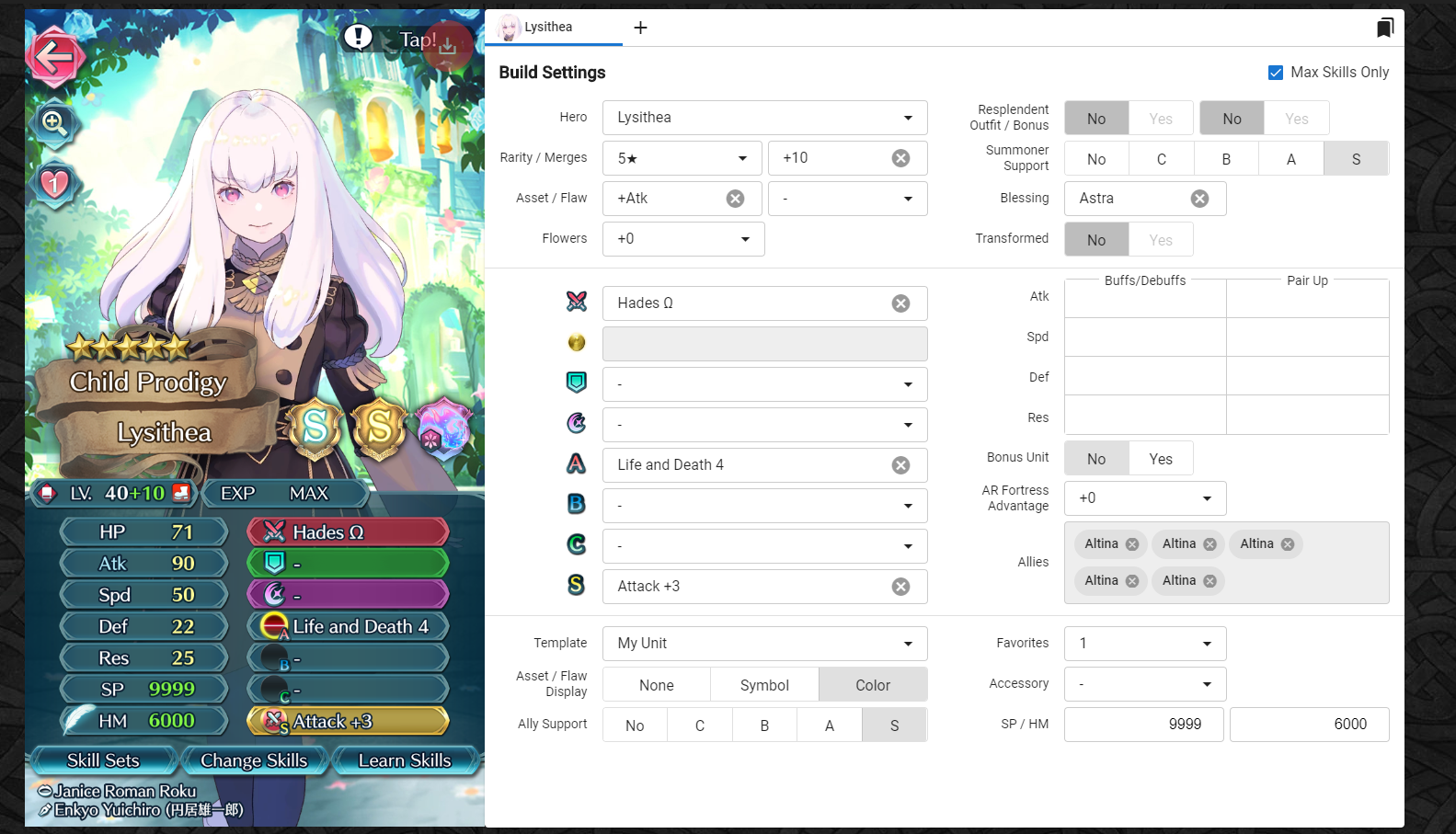The height and width of the screenshot is (834, 1456).
Task: Click the exclamation alert icon near Tap!
Action: 358,37
